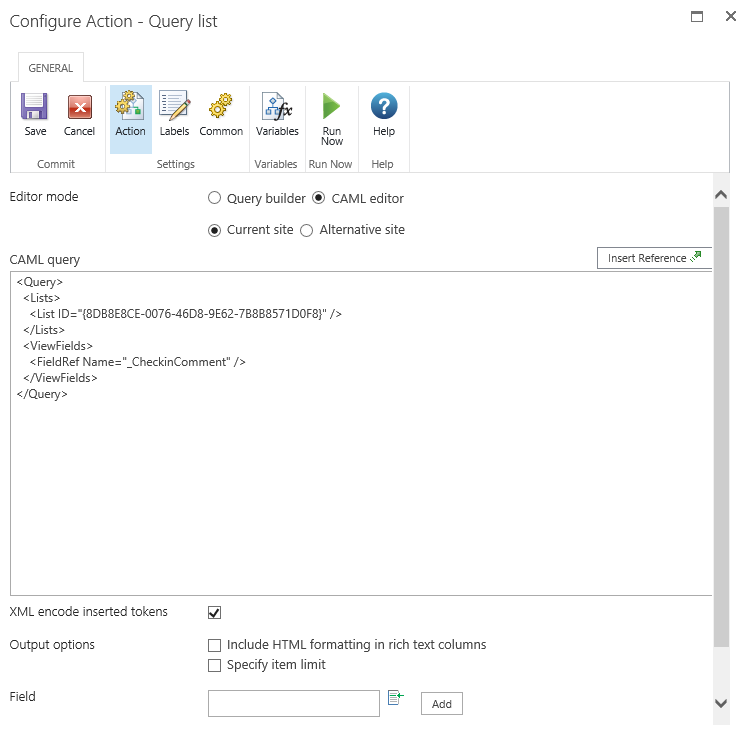This screenshot has width=744, height=731.
Task: Click the vertical scrollbar thumb
Action: point(721,426)
